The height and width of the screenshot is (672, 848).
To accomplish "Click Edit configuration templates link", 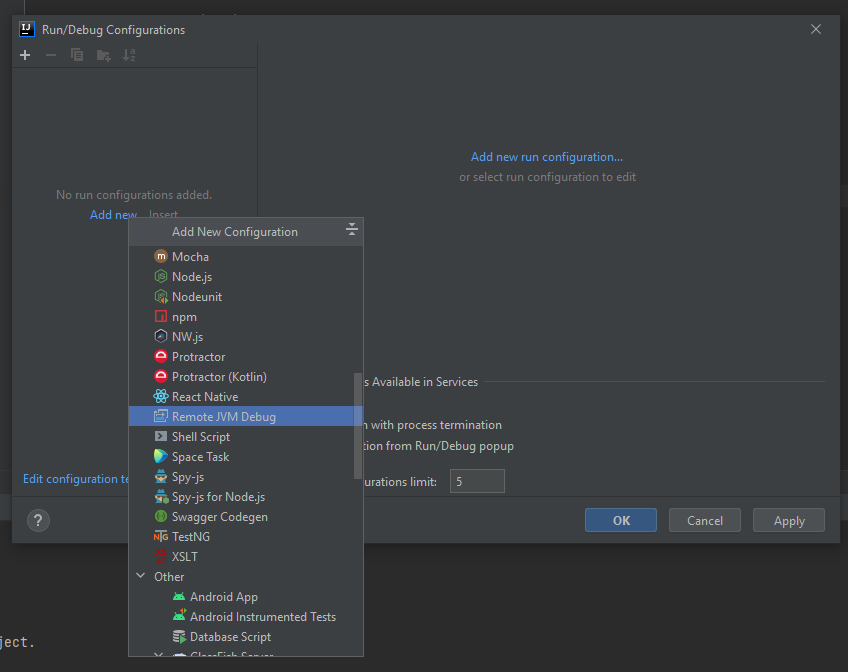I will (76, 478).
